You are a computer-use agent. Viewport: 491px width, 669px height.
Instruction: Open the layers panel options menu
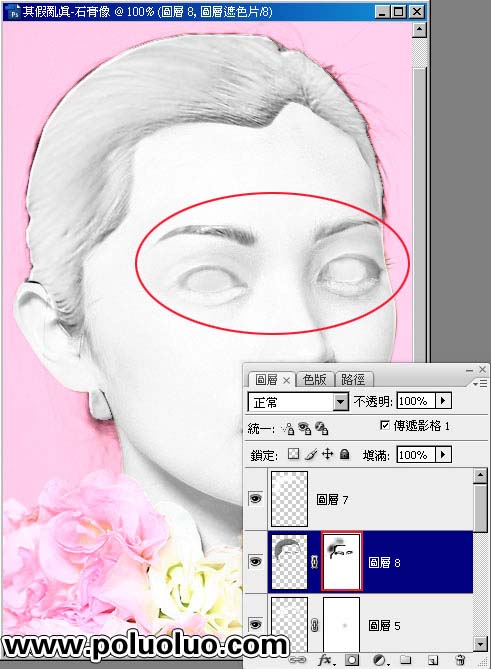point(481,383)
